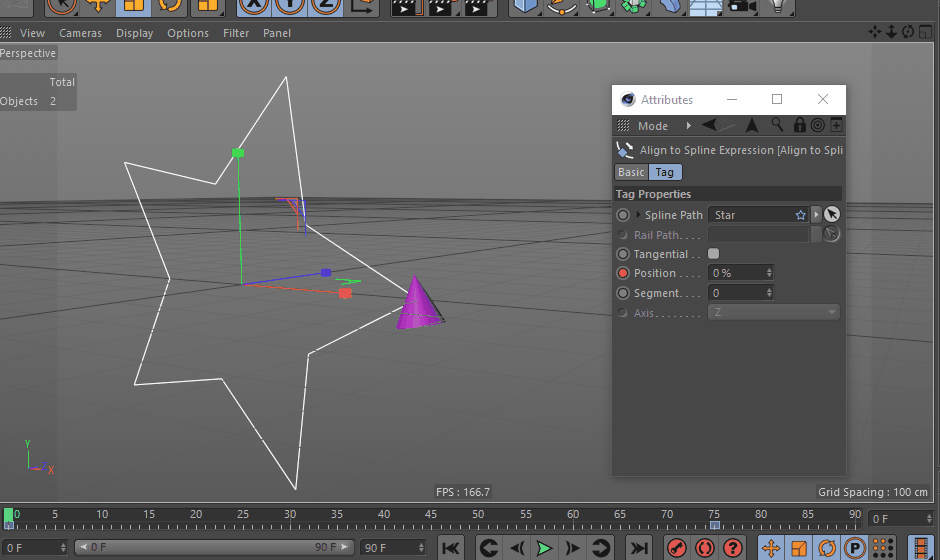Image resolution: width=940 pixels, height=560 pixels.
Task: Select the Move tool in top toolbar
Action: 98,5
